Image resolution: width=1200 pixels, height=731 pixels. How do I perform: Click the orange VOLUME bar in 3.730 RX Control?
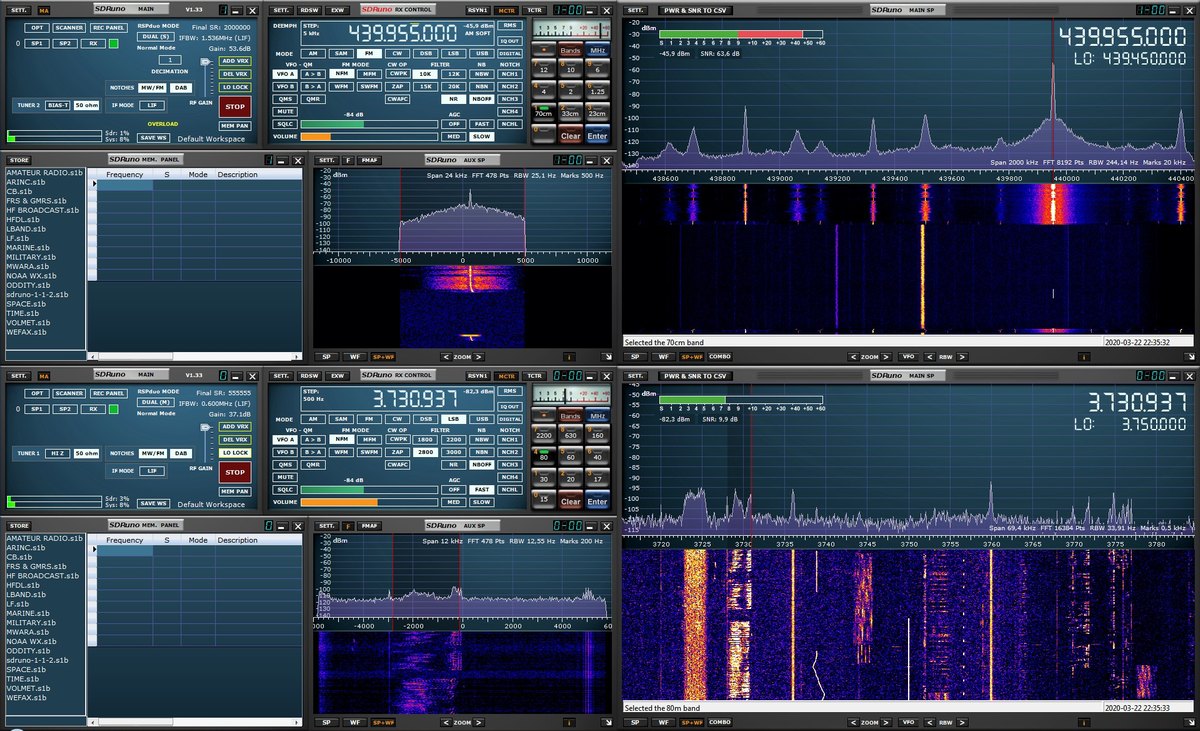(x=339, y=502)
